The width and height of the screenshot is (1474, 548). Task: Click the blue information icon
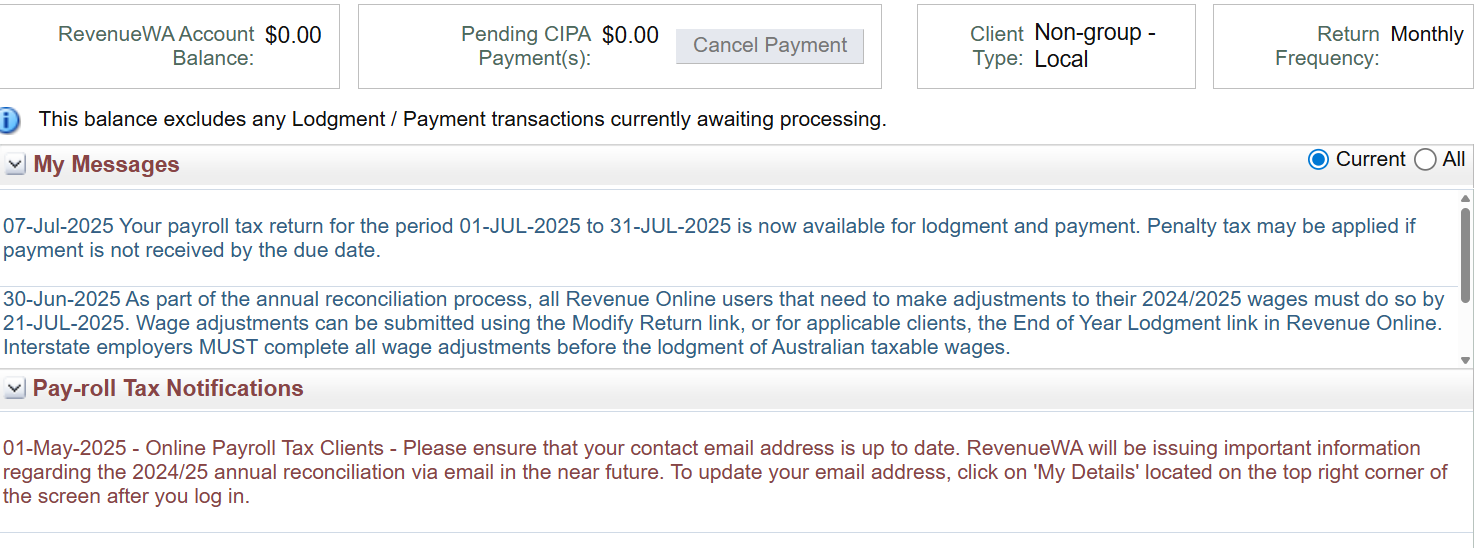coord(8,121)
